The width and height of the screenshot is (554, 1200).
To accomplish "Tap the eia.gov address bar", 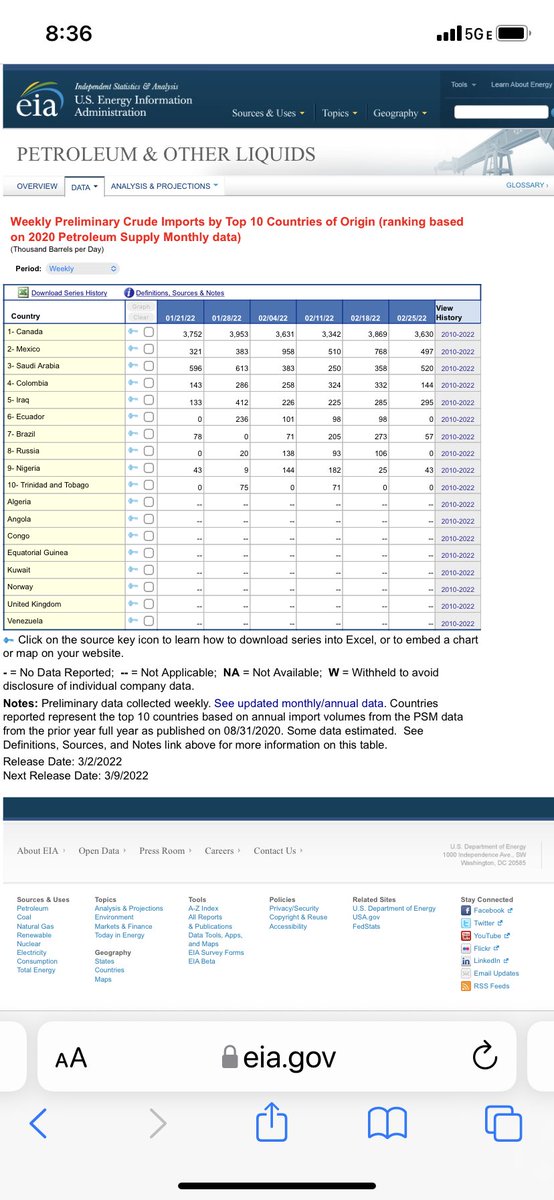I will tap(277, 1057).
